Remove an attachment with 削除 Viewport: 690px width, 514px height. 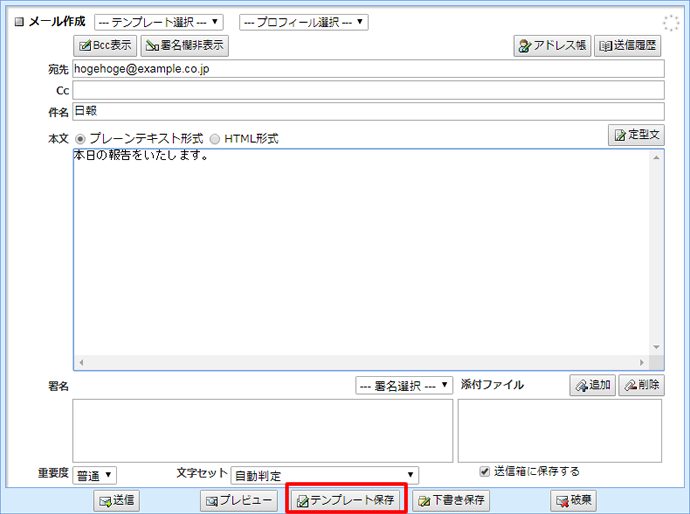[641, 385]
